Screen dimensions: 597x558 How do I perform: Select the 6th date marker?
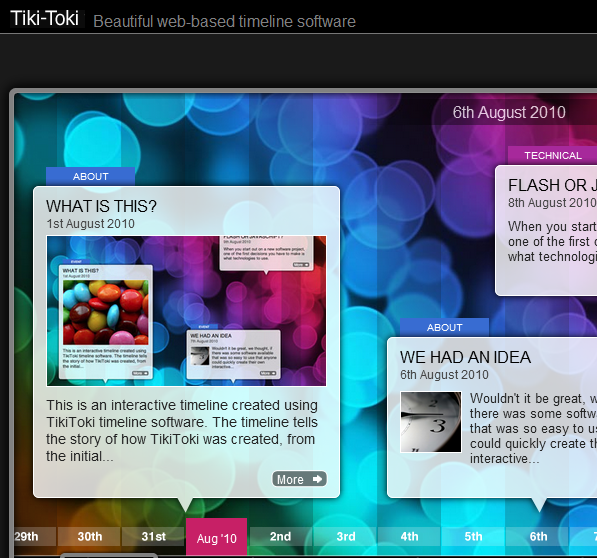pyautogui.click(x=538, y=536)
